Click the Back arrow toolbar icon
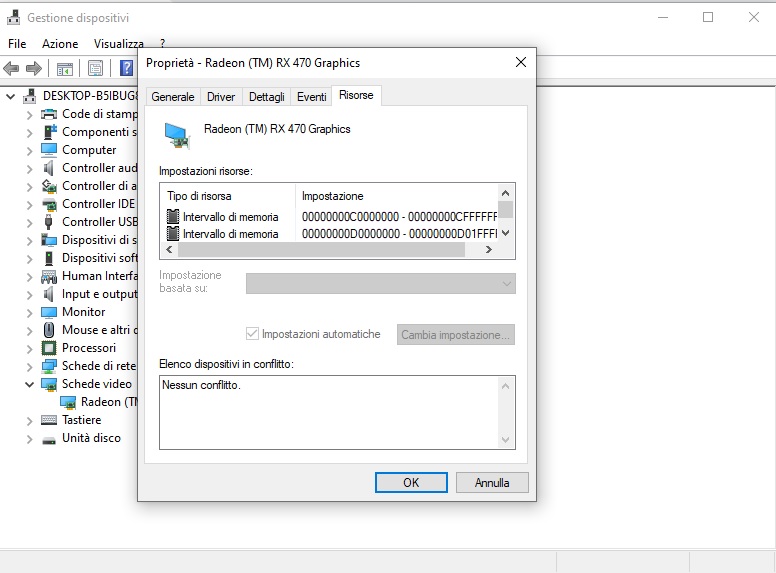Image resolution: width=776 pixels, height=573 pixels. 11,68
